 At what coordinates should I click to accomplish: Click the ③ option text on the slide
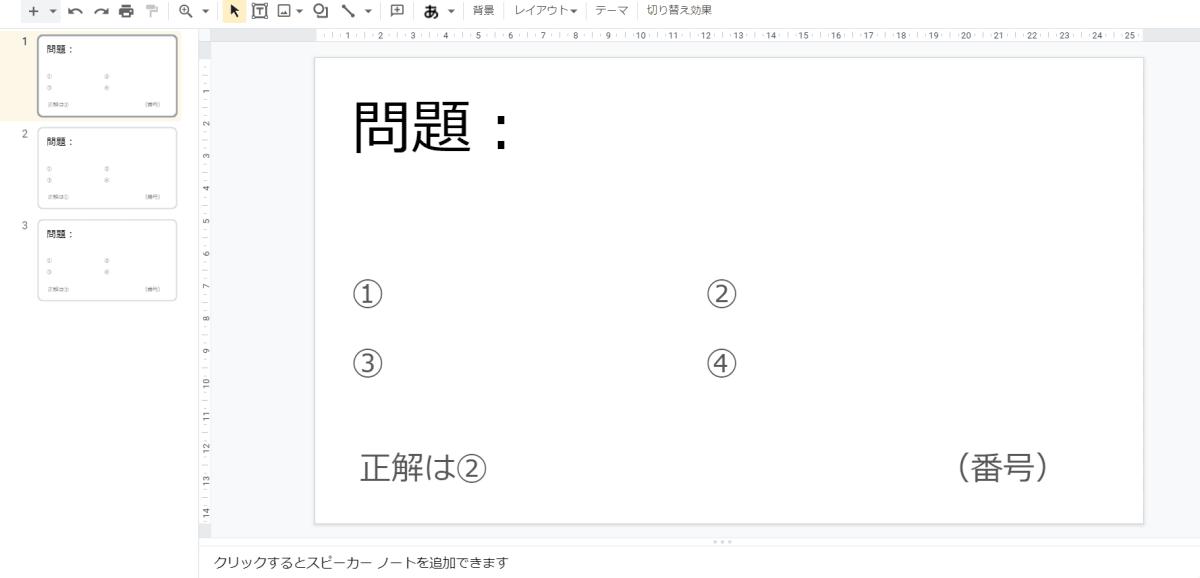(x=368, y=363)
